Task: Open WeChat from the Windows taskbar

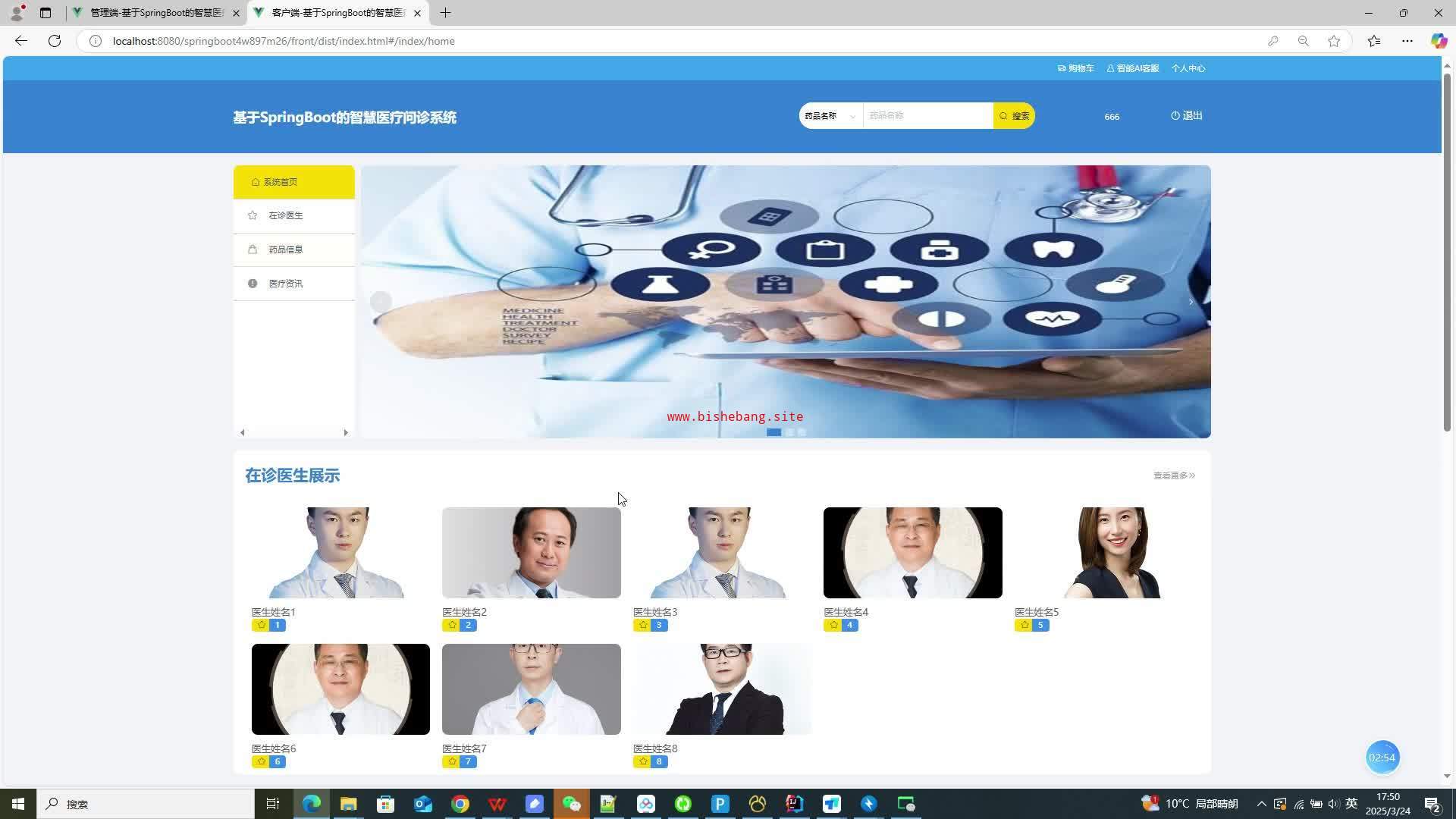Action: tap(572, 804)
